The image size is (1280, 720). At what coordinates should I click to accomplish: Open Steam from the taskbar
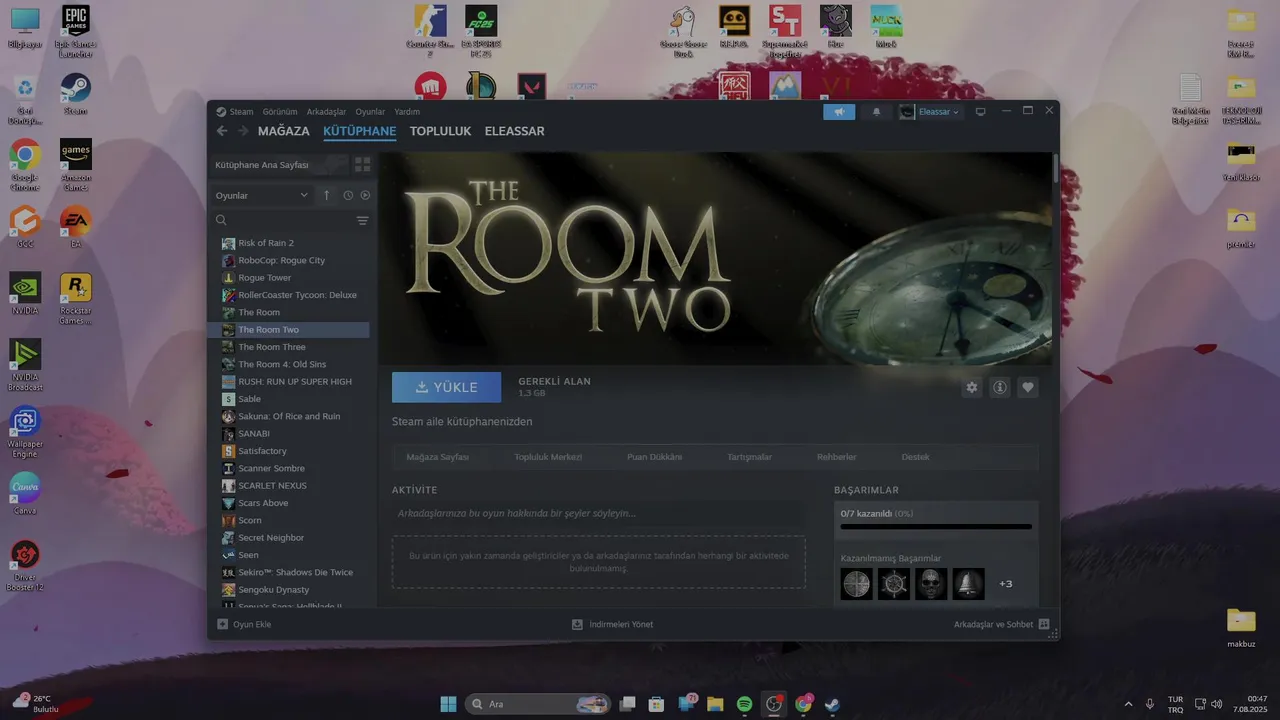click(832, 704)
